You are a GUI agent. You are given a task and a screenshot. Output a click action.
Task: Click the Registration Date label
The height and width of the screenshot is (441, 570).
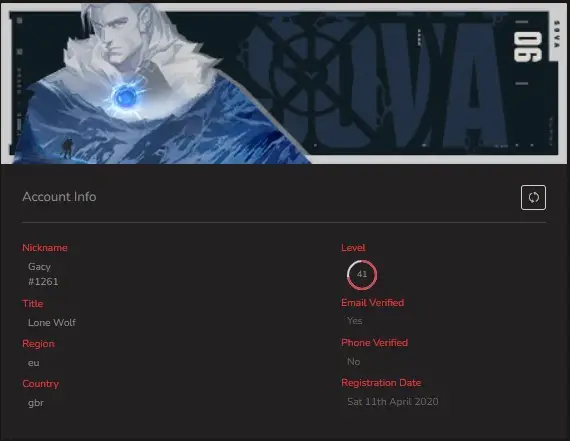(381, 382)
